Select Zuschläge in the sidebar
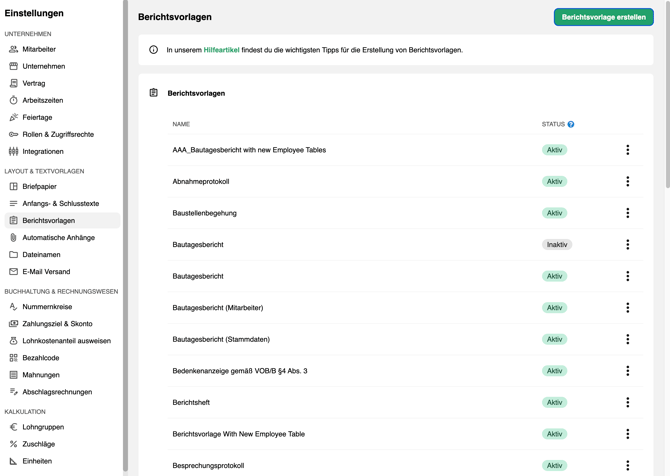 tap(62, 444)
